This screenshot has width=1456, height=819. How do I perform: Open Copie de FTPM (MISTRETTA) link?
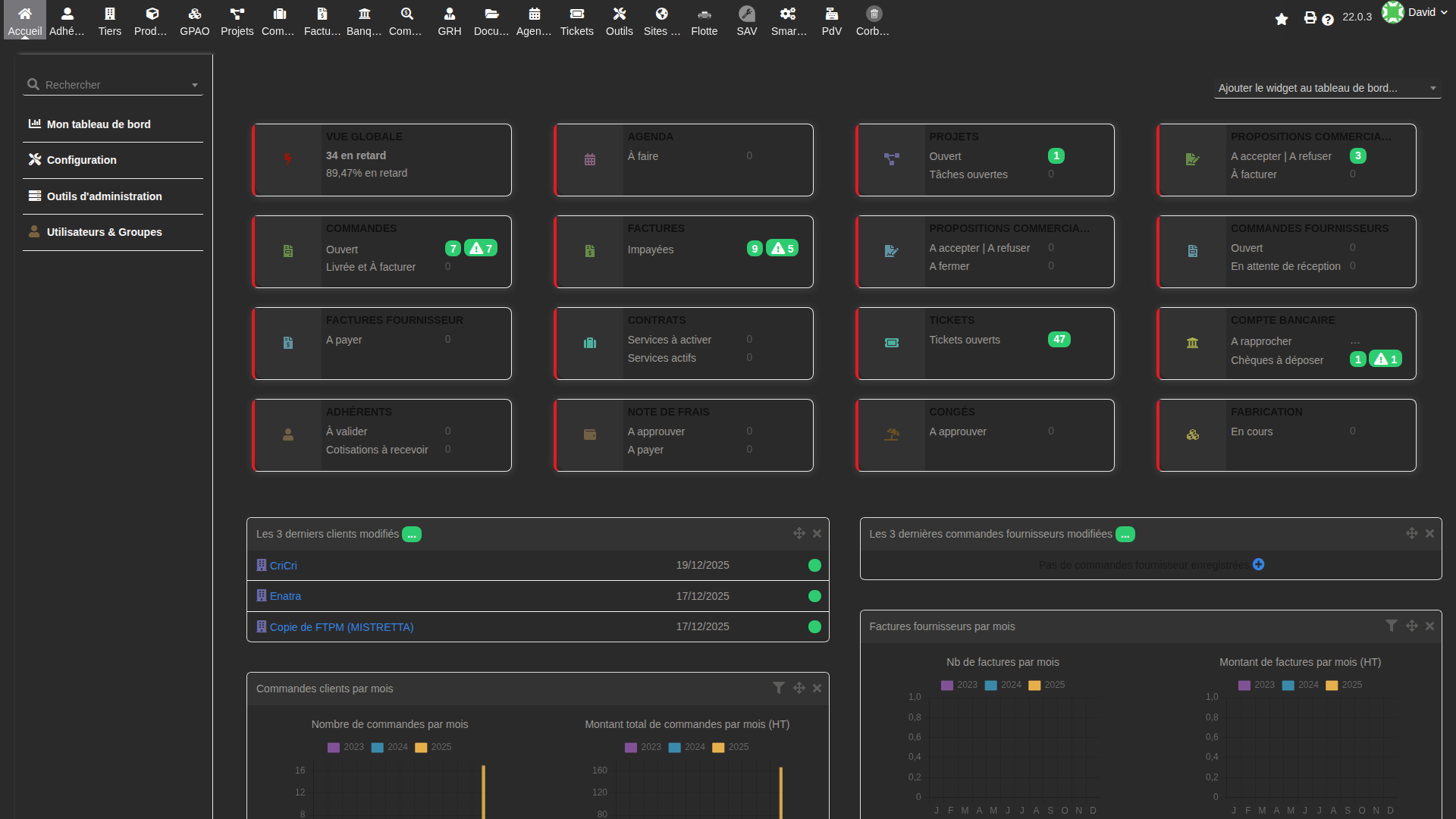341,627
